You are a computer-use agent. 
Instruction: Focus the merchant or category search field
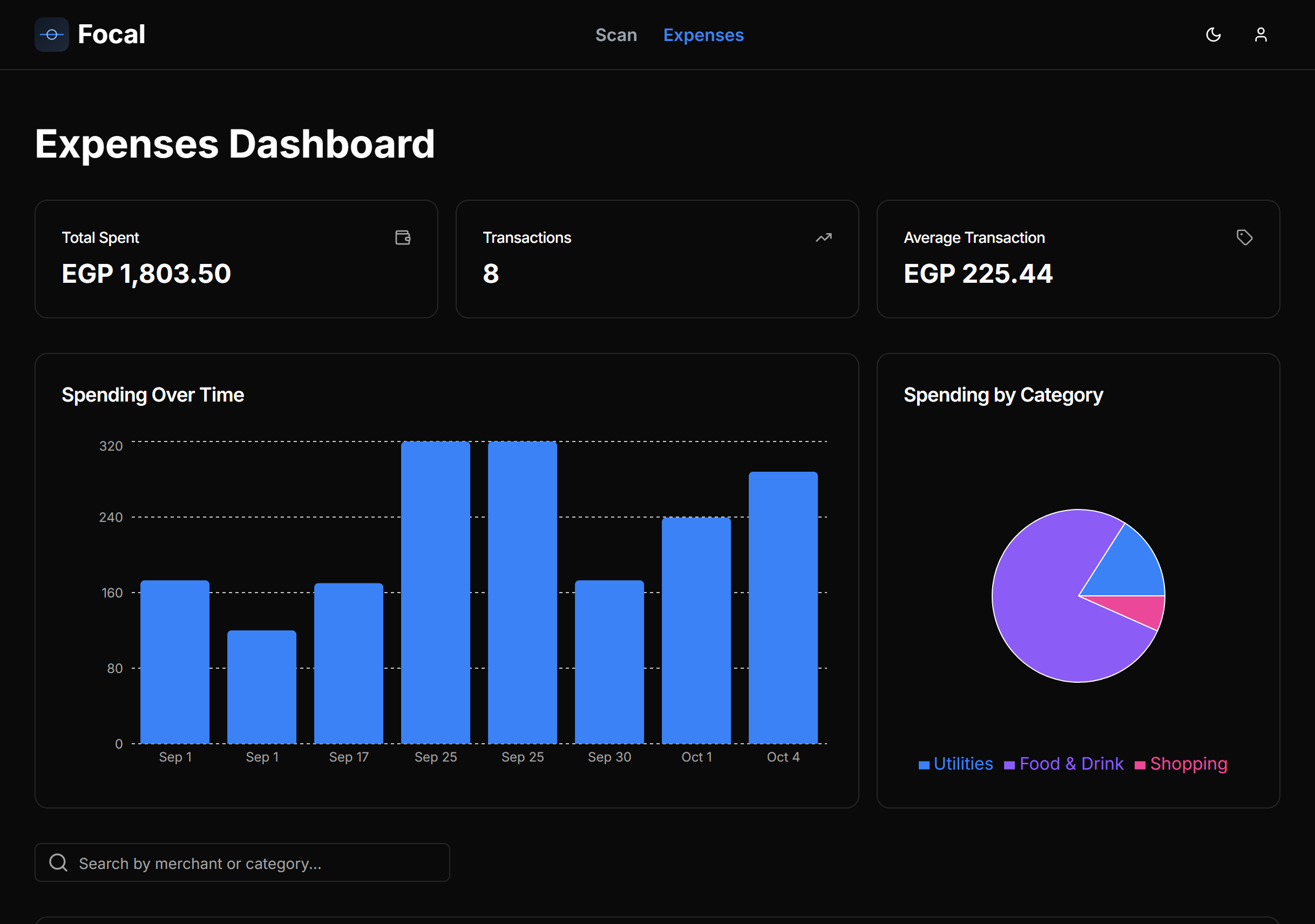click(242, 862)
